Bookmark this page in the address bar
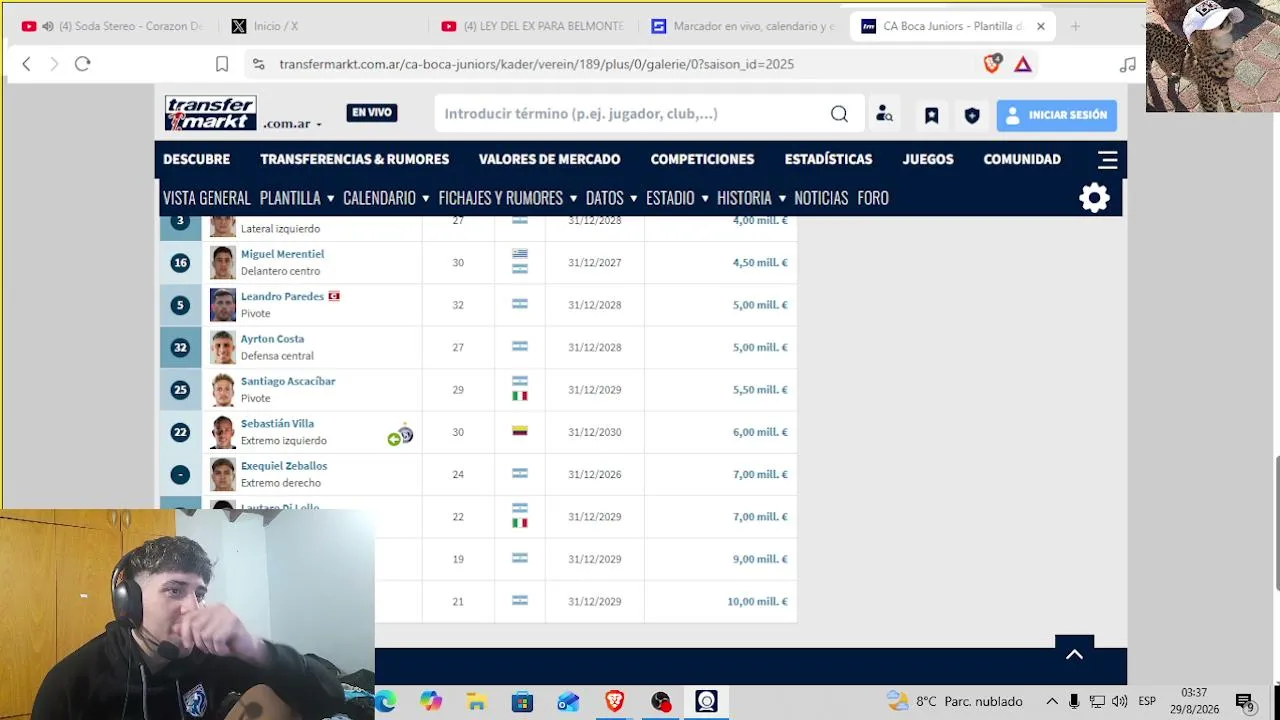Viewport: 1280px width, 720px height. 222,64
